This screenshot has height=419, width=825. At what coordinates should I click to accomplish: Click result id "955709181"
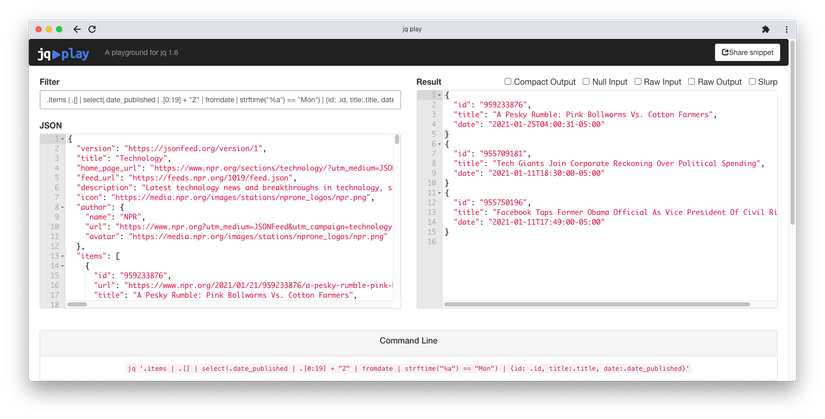(x=492, y=154)
